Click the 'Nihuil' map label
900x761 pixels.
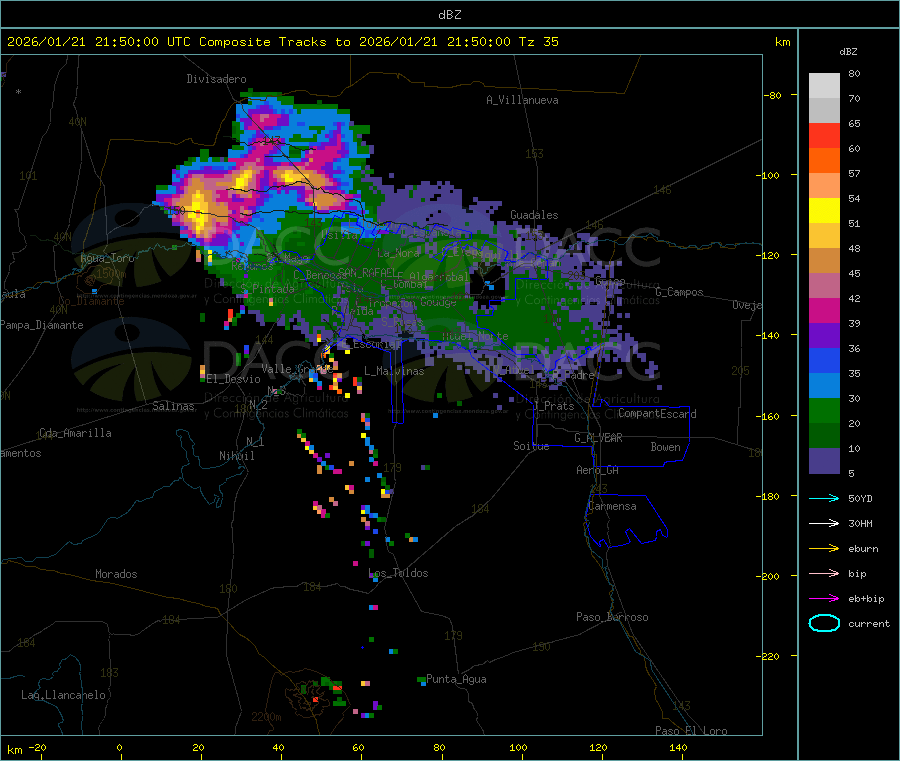click(236, 456)
